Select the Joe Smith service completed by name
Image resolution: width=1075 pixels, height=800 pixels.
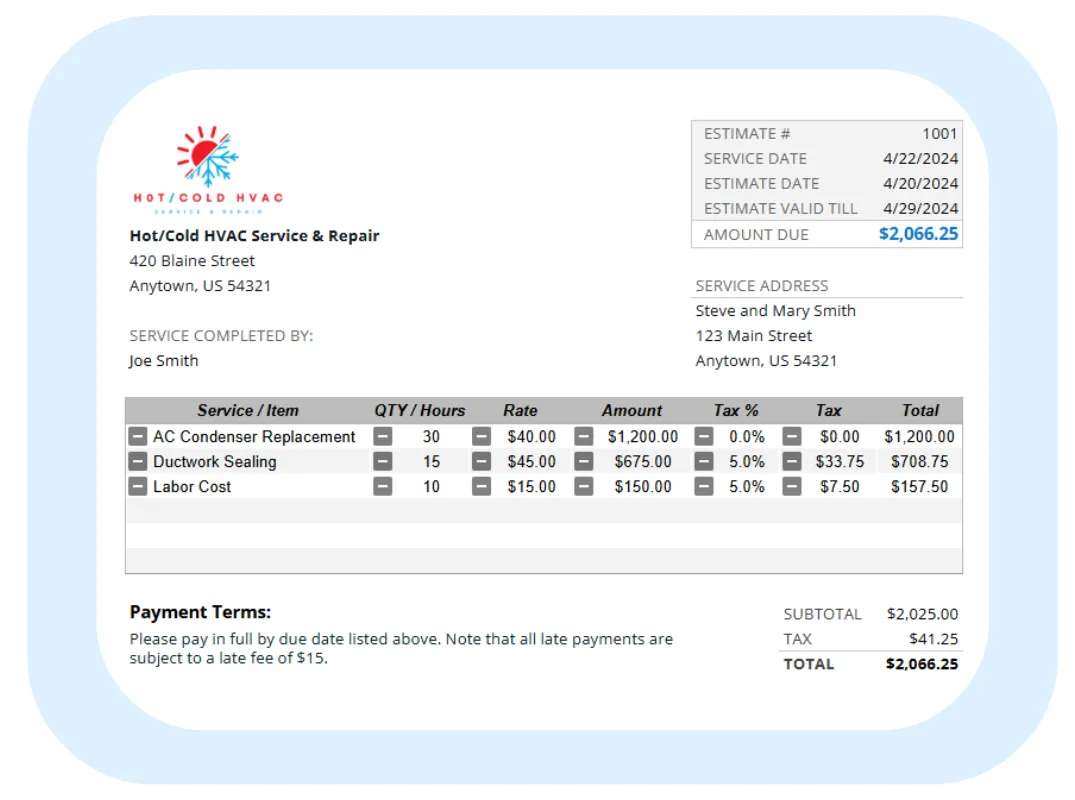point(163,360)
